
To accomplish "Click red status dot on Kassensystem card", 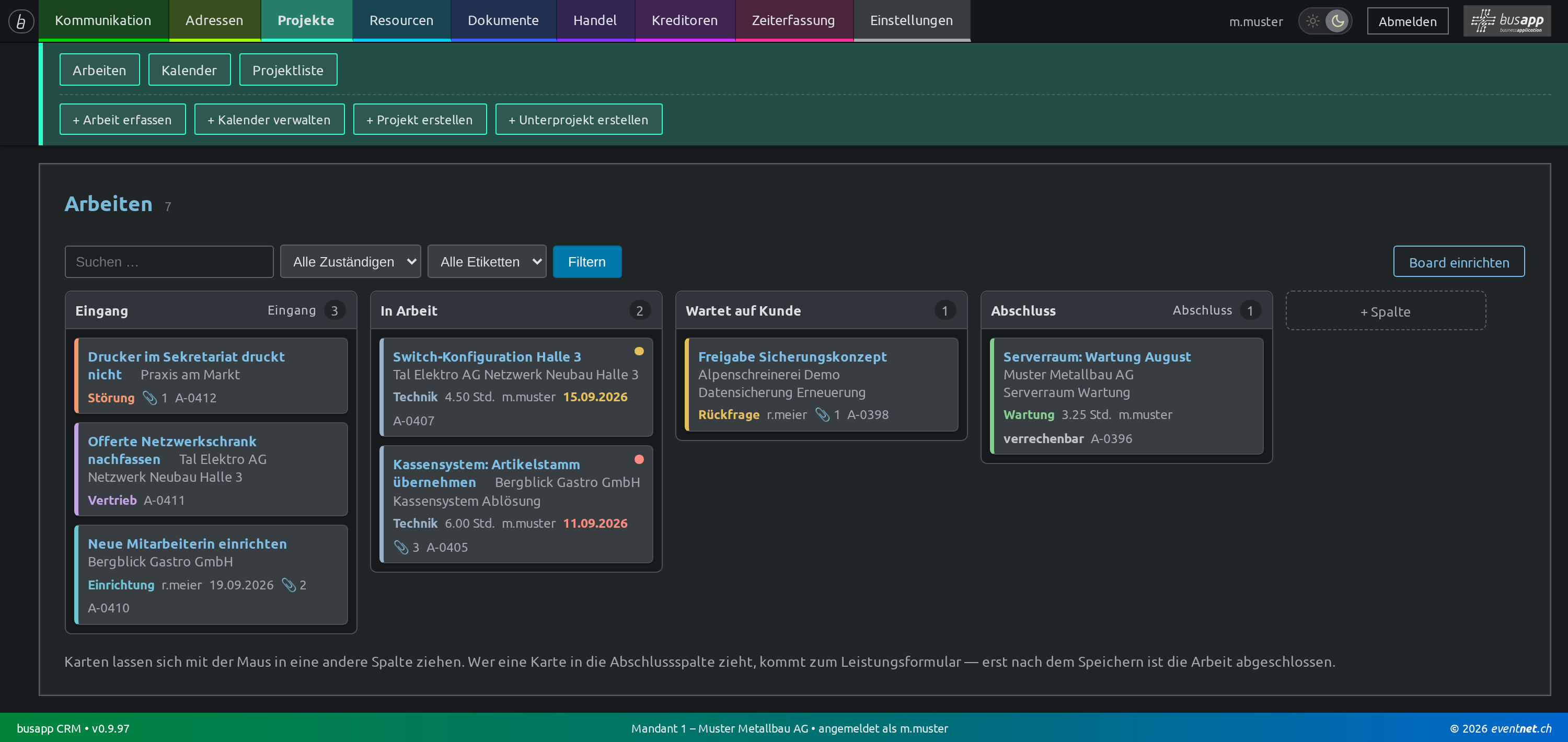I will click(x=639, y=459).
